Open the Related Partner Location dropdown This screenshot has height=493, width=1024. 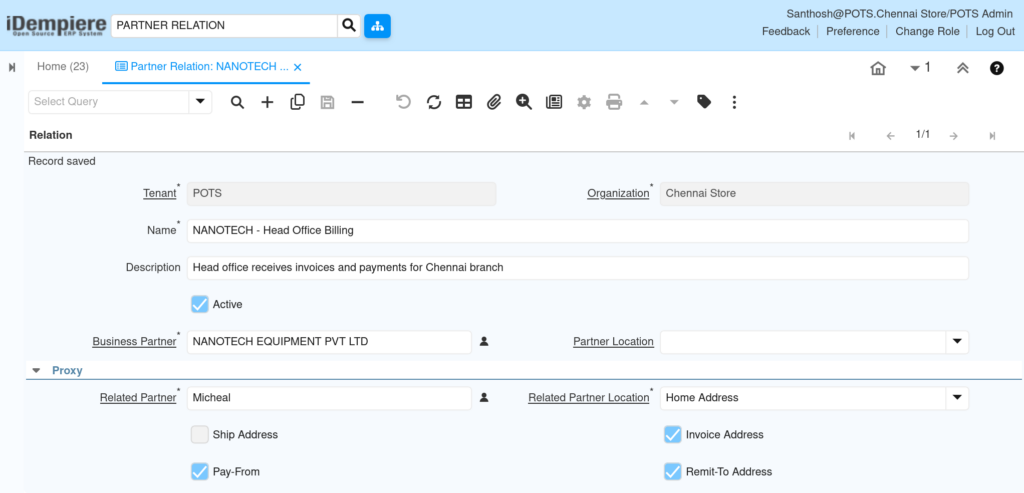point(957,398)
